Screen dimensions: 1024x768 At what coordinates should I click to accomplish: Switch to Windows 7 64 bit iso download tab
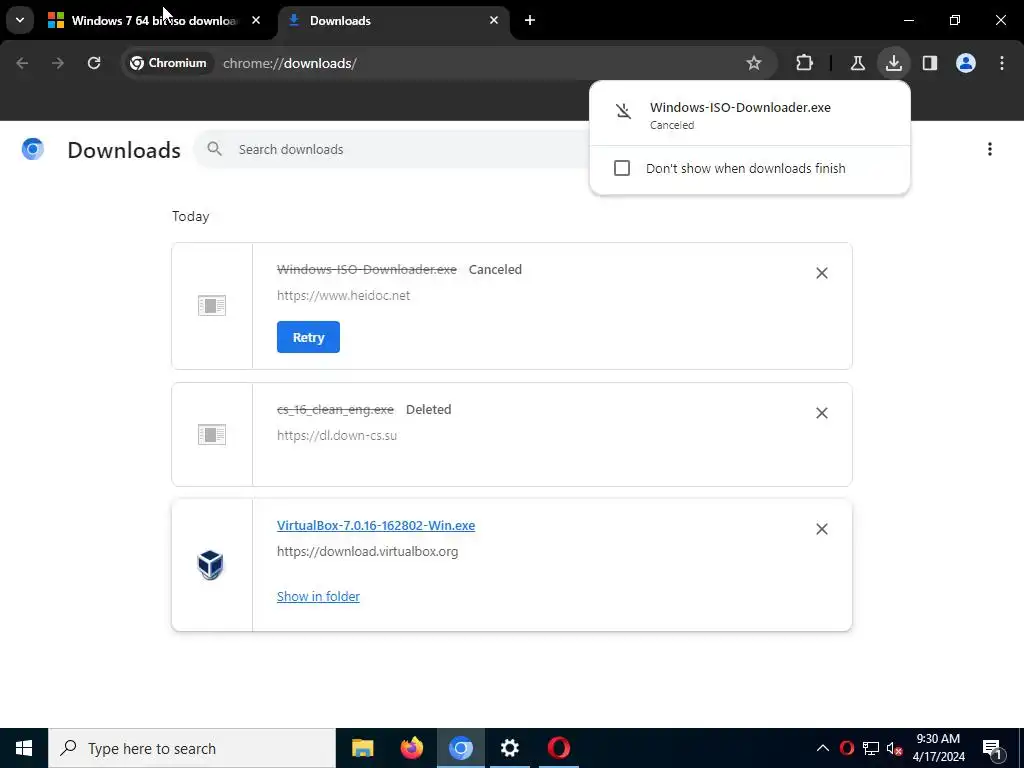[x=155, y=21]
